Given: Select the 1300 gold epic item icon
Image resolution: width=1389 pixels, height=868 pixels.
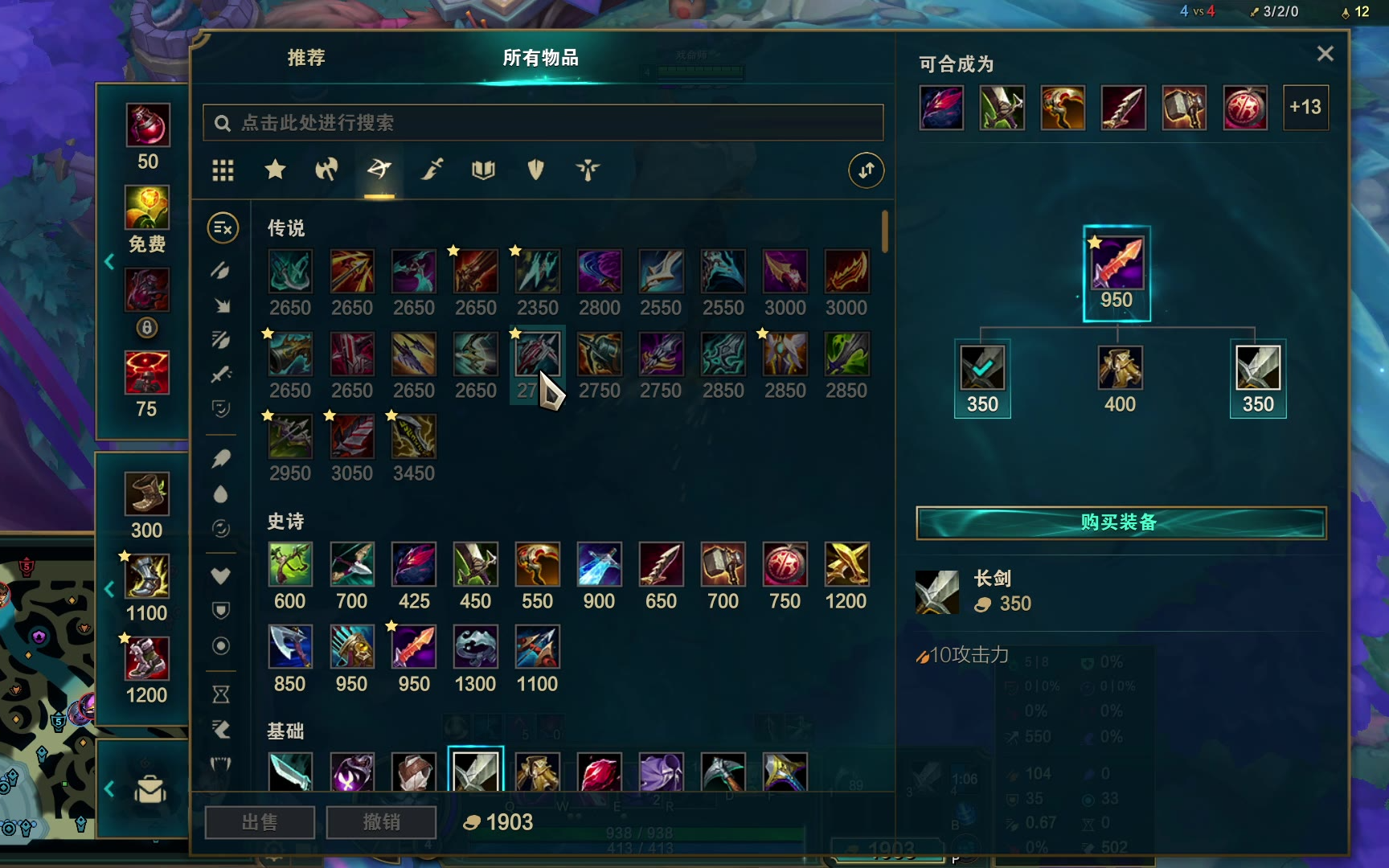Looking at the screenshot, I should click(475, 647).
